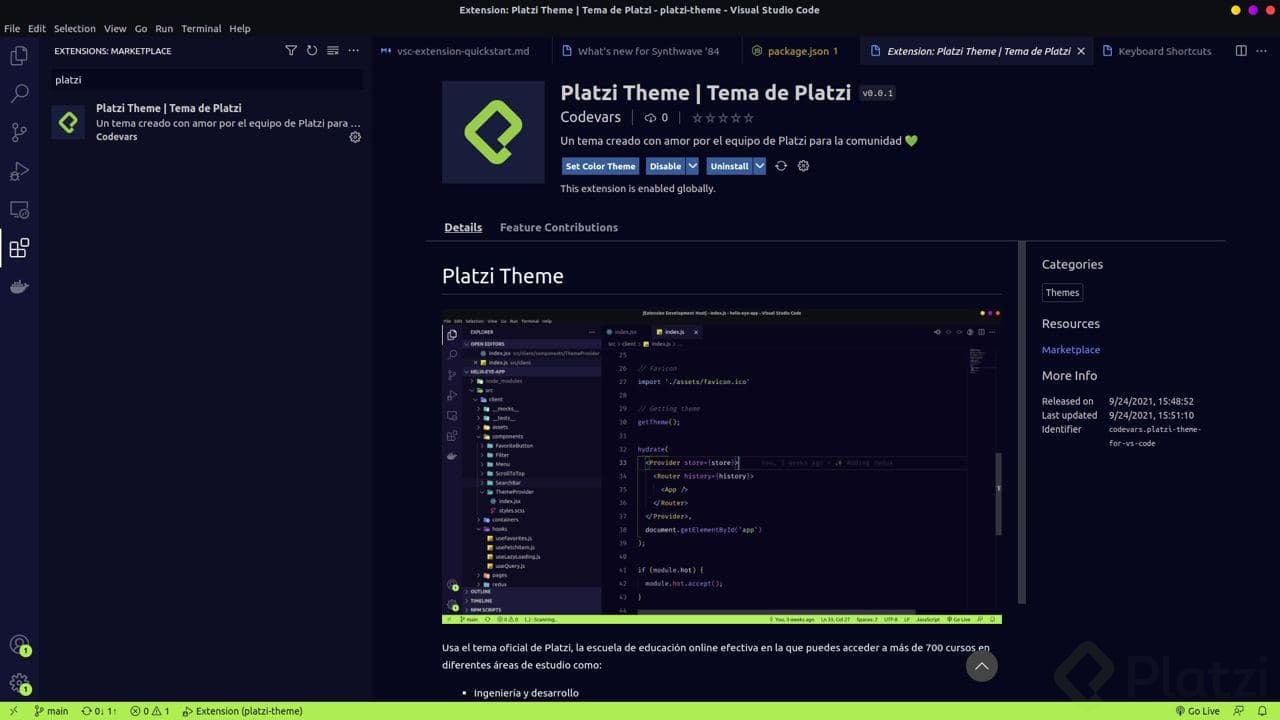Image resolution: width=1280 pixels, height=720 pixels.
Task: Expand the Uninstall button dropdown arrow
Action: (x=760, y=166)
